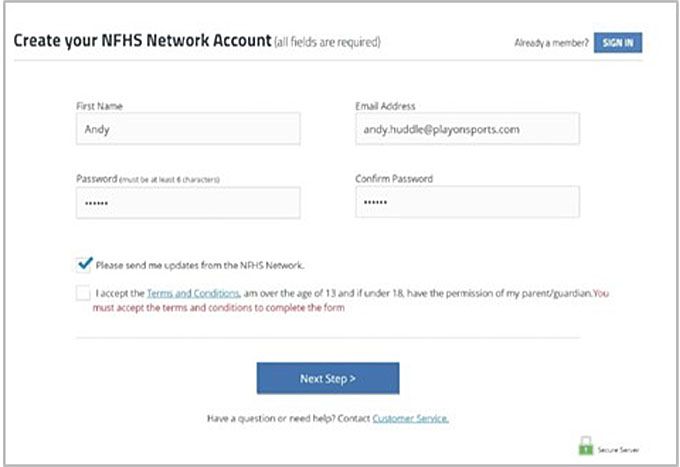Viewport: 680px width, 467px height.
Task: Select the Password input field
Action: [188, 203]
